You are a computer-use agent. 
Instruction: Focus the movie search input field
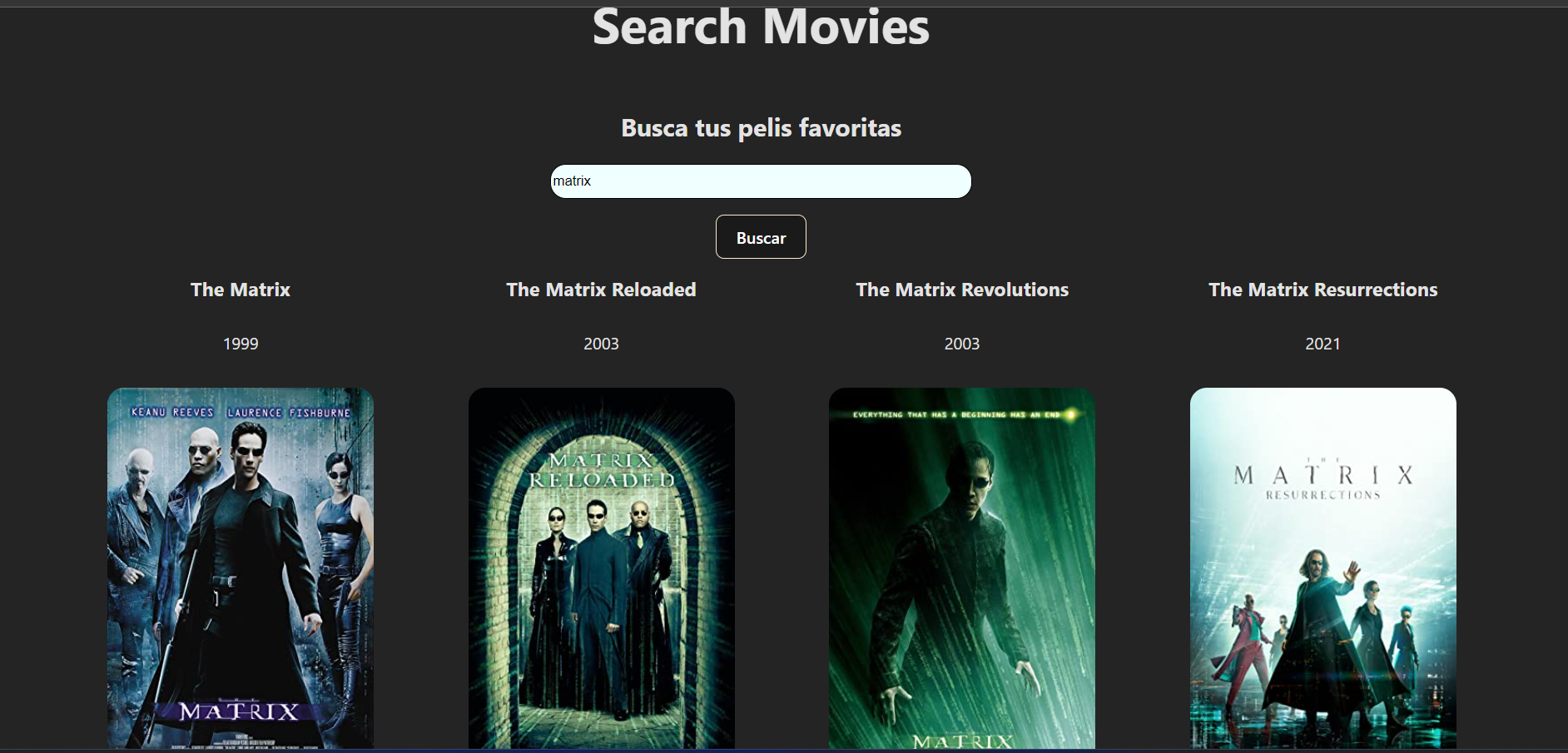(761, 181)
